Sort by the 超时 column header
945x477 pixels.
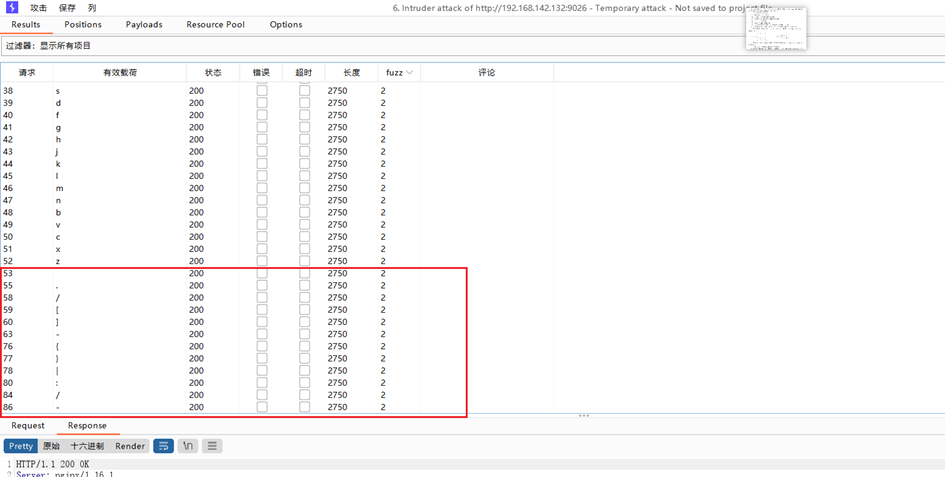tap(304, 72)
